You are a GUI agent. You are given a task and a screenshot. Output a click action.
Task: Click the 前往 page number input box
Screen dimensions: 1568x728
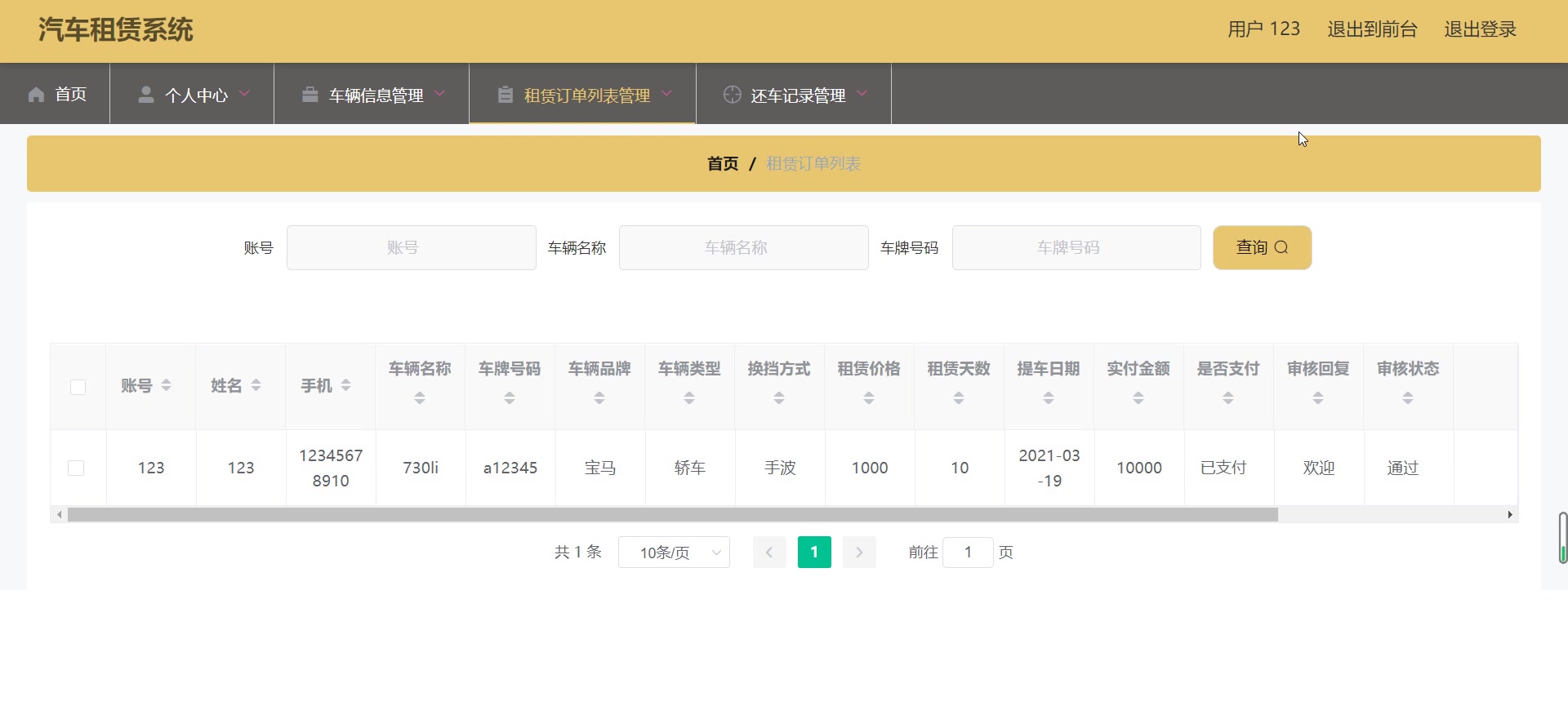[x=968, y=553]
